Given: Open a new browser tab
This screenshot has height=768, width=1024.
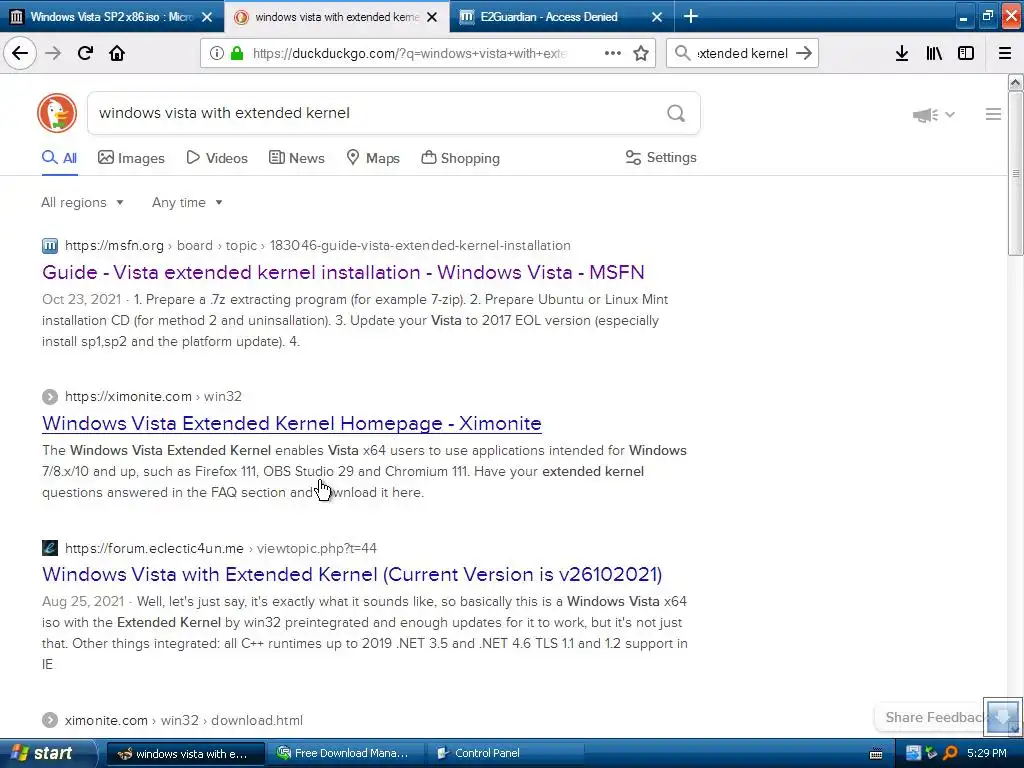Looking at the screenshot, I should [x=691, y=16].
